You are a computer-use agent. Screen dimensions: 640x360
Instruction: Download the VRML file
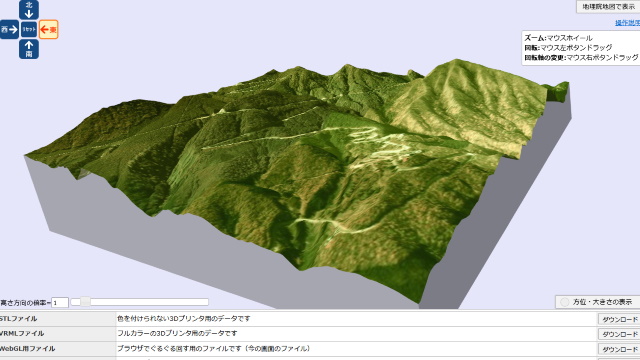(x=619, y=334)
